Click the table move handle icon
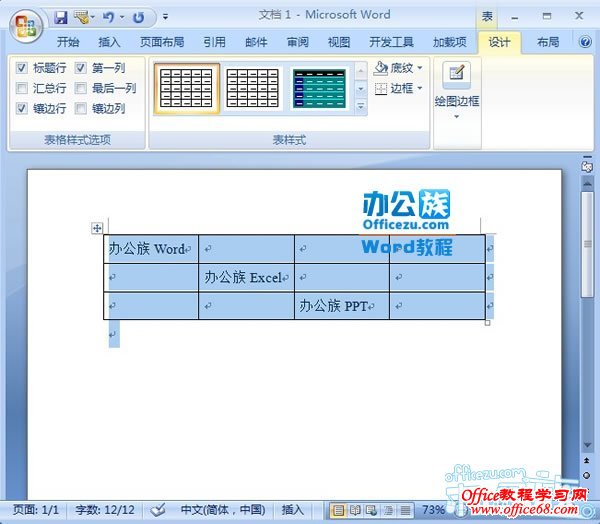The width and height of the screenshot is (600, 524). coord(97,228)
